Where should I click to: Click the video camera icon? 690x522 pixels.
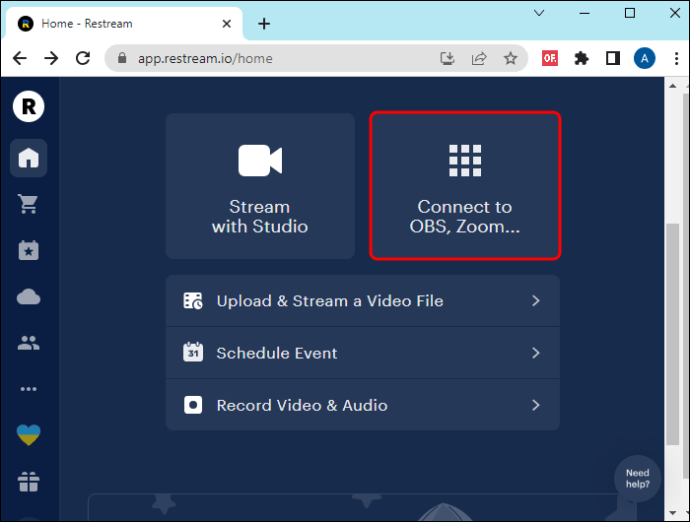260,161
